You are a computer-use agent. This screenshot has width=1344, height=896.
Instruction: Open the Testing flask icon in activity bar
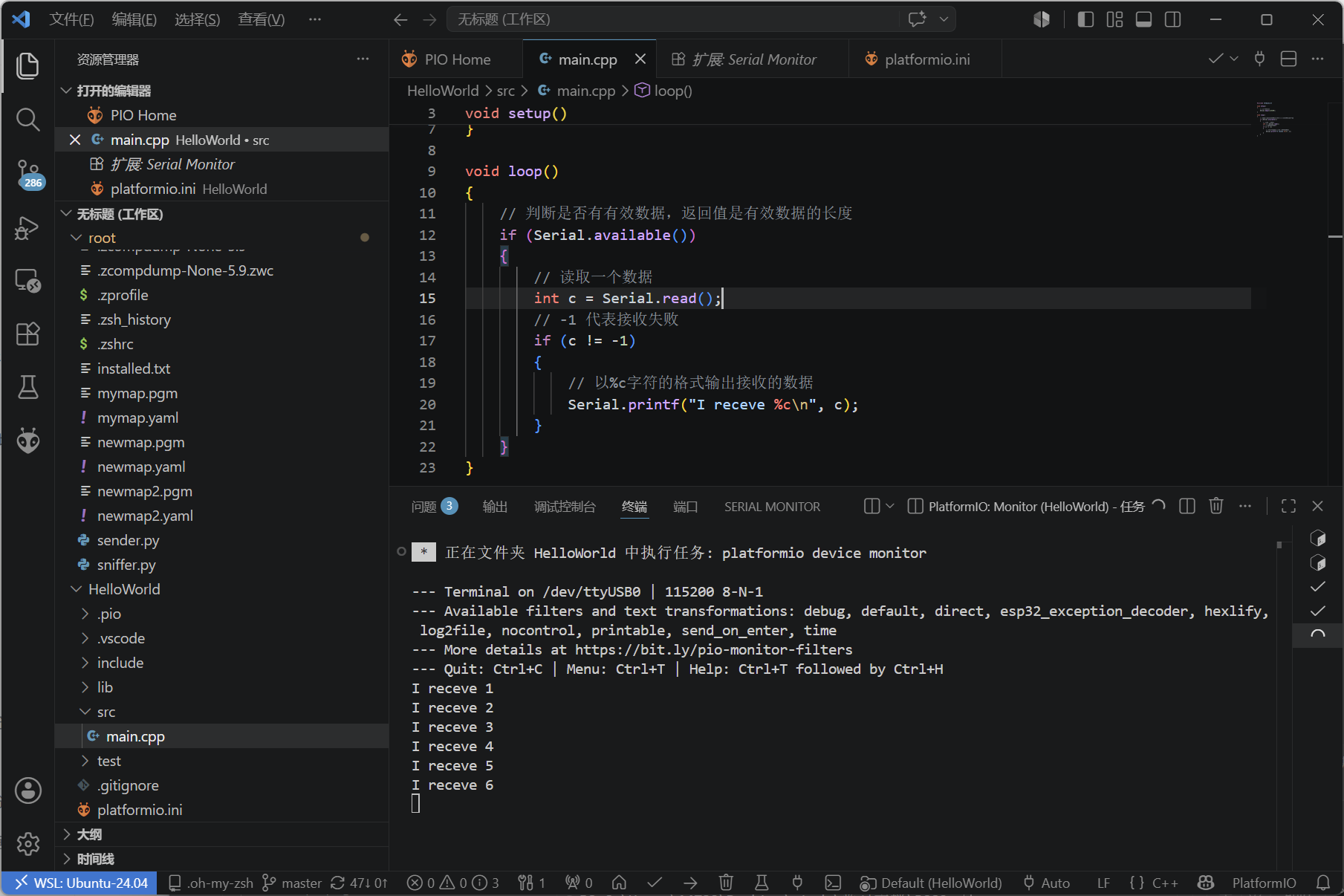(x=28, y=387)
